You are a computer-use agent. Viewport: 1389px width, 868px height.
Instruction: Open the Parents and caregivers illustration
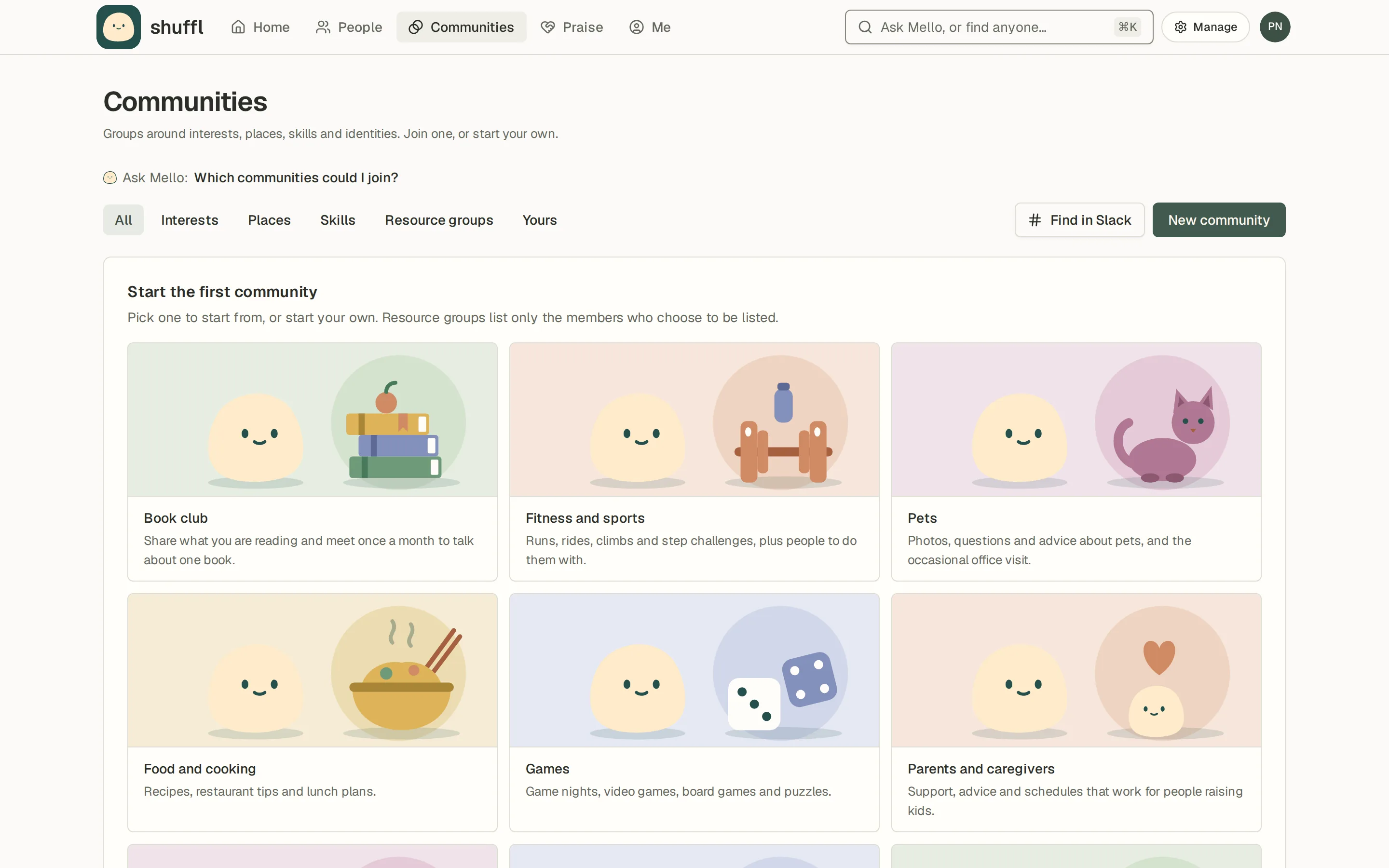[1076, 670]
